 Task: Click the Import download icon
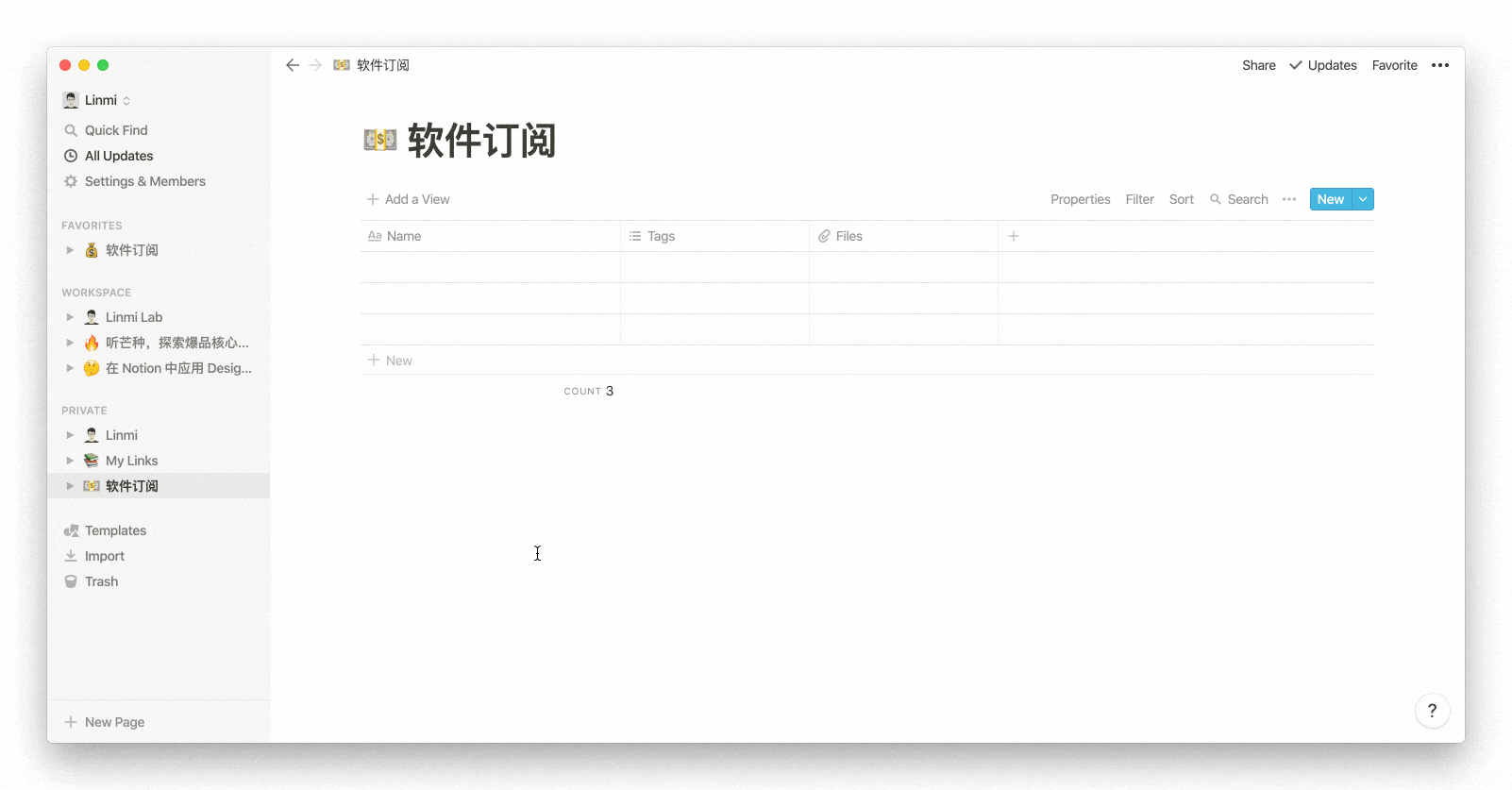71,556
